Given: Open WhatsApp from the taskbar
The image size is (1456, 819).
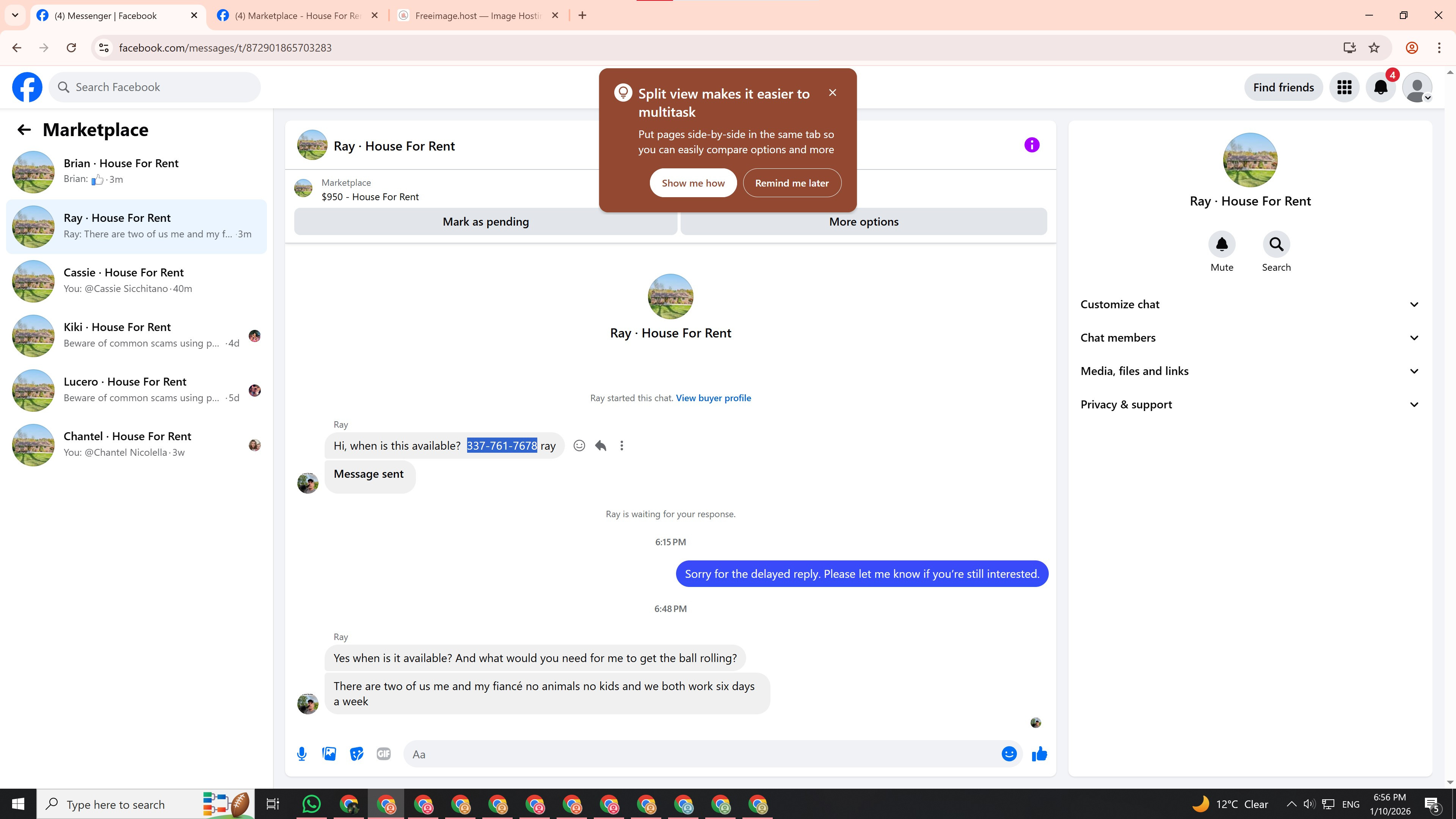Looking at the screenshot, I should click(x=311, y=804).
